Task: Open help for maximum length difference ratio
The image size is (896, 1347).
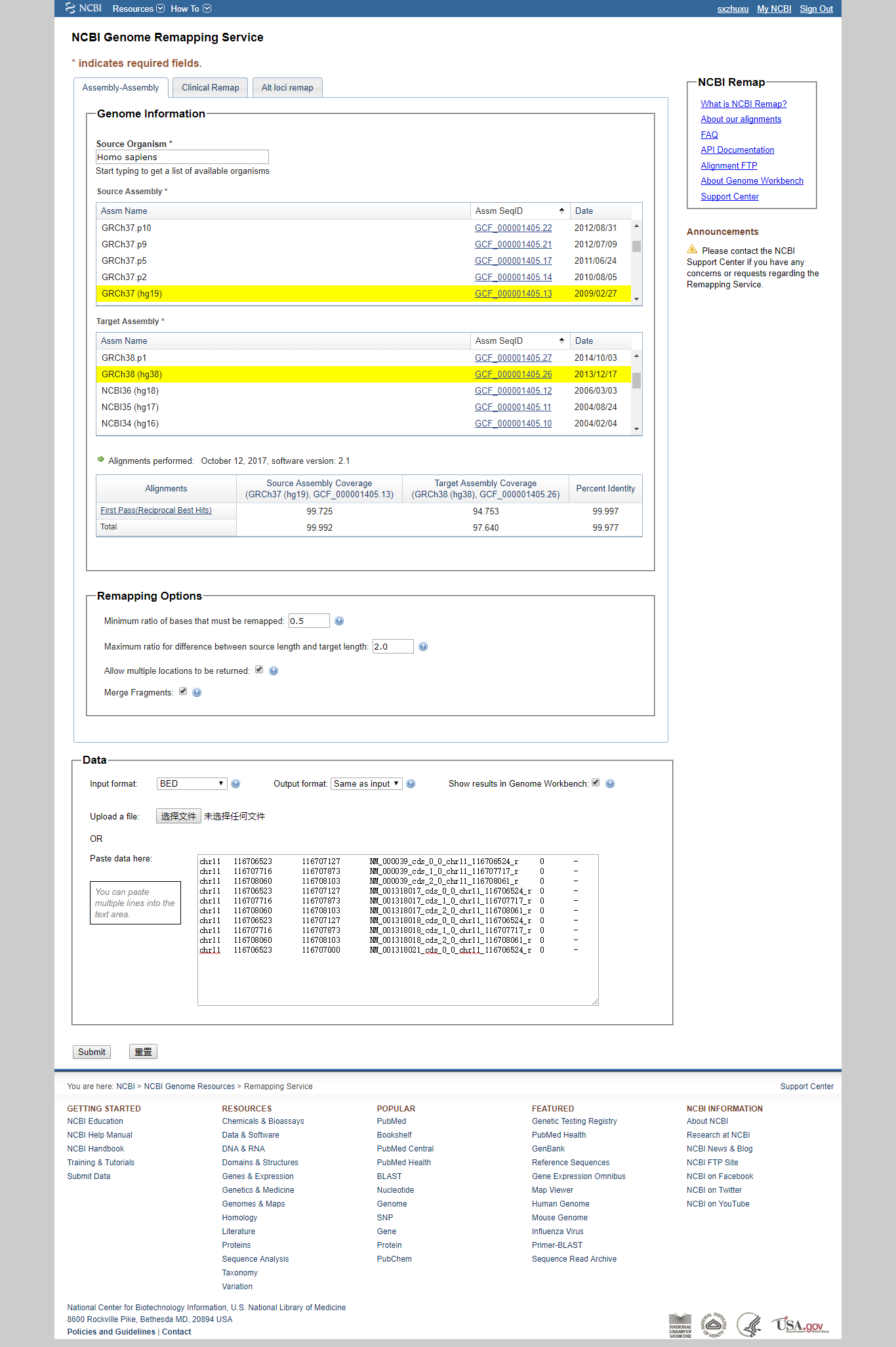Action: pyautogui.click(x=423, y=646)
